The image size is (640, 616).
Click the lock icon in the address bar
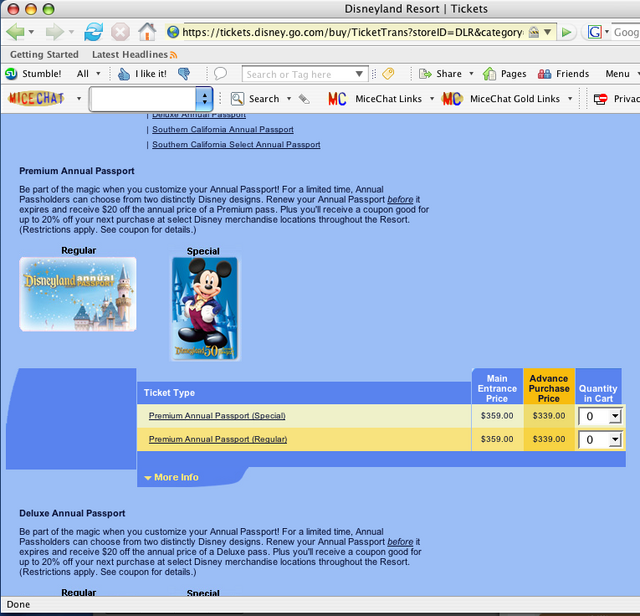coord(533,32)
